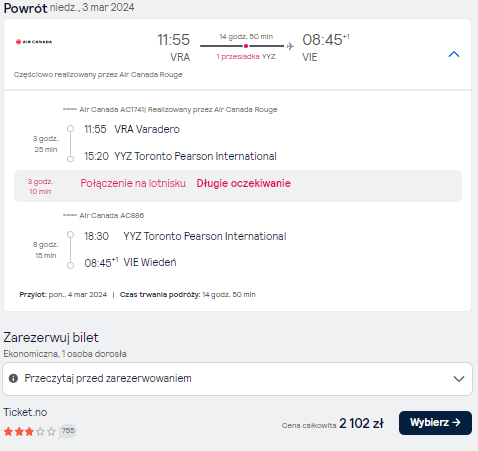
Task: Click the Długie oczekiwanie warning text
Action: click(x=243, y=183)
